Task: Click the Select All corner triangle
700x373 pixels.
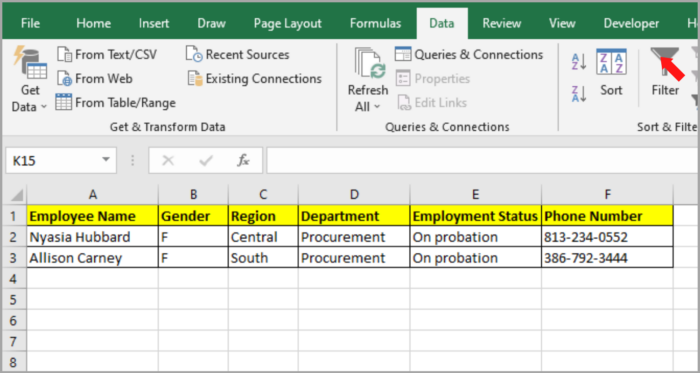Action: [16, 195]
